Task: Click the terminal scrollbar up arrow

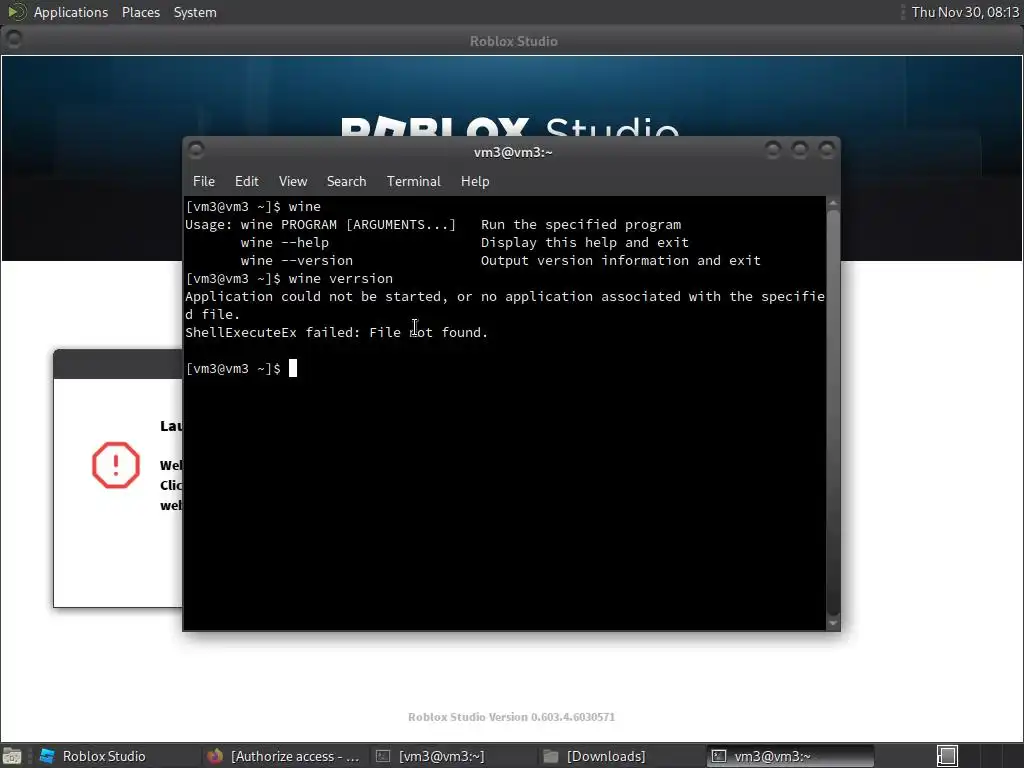Action: click(833, 203)
